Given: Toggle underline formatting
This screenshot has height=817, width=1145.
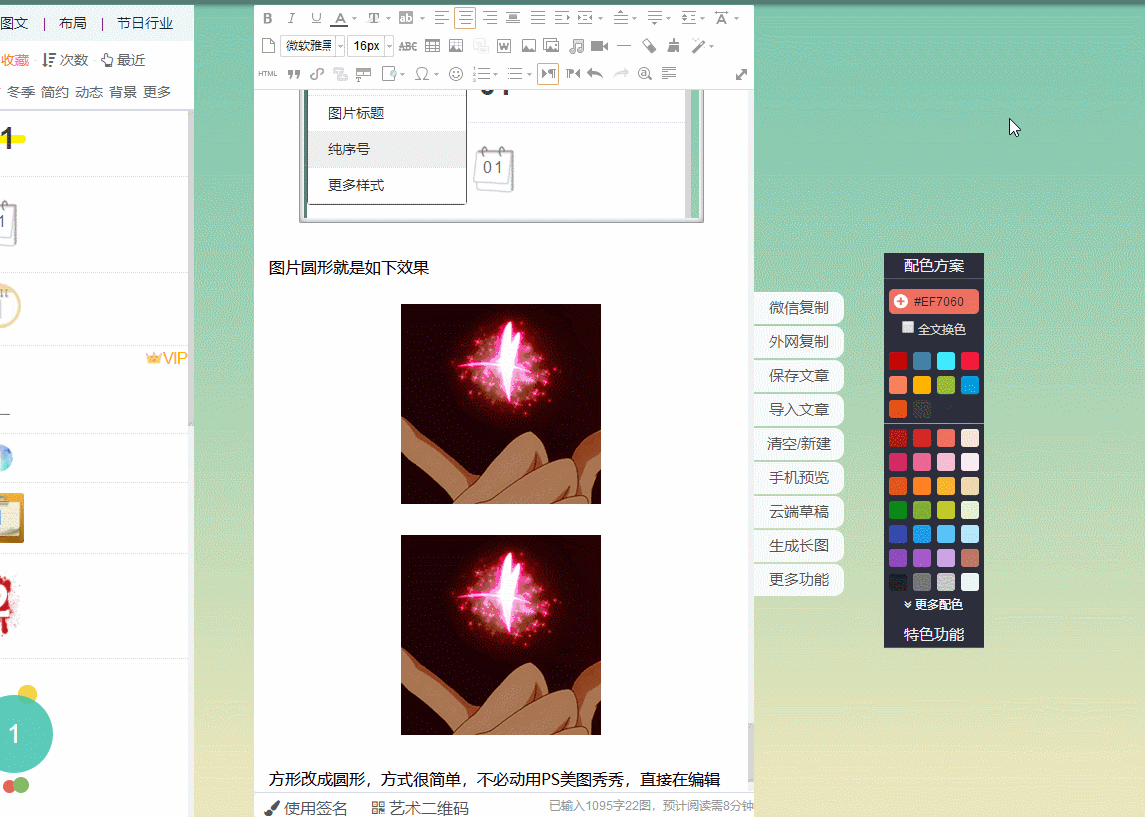Looking at the screenshot, I should point(315,18).
